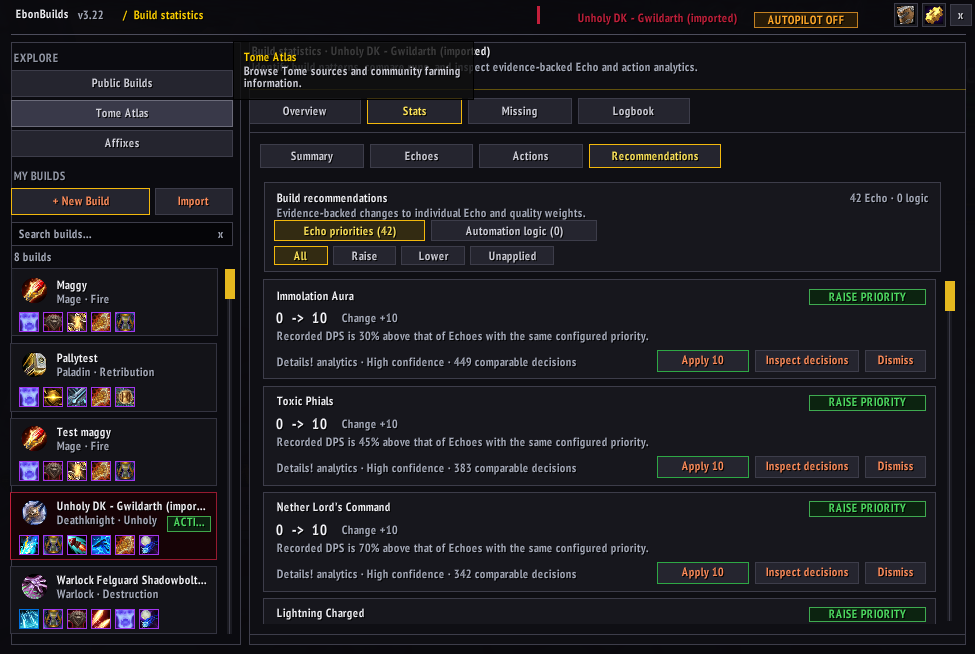Open the Affixes page
The image size is (975, 654).
click(x=122, y=143)
